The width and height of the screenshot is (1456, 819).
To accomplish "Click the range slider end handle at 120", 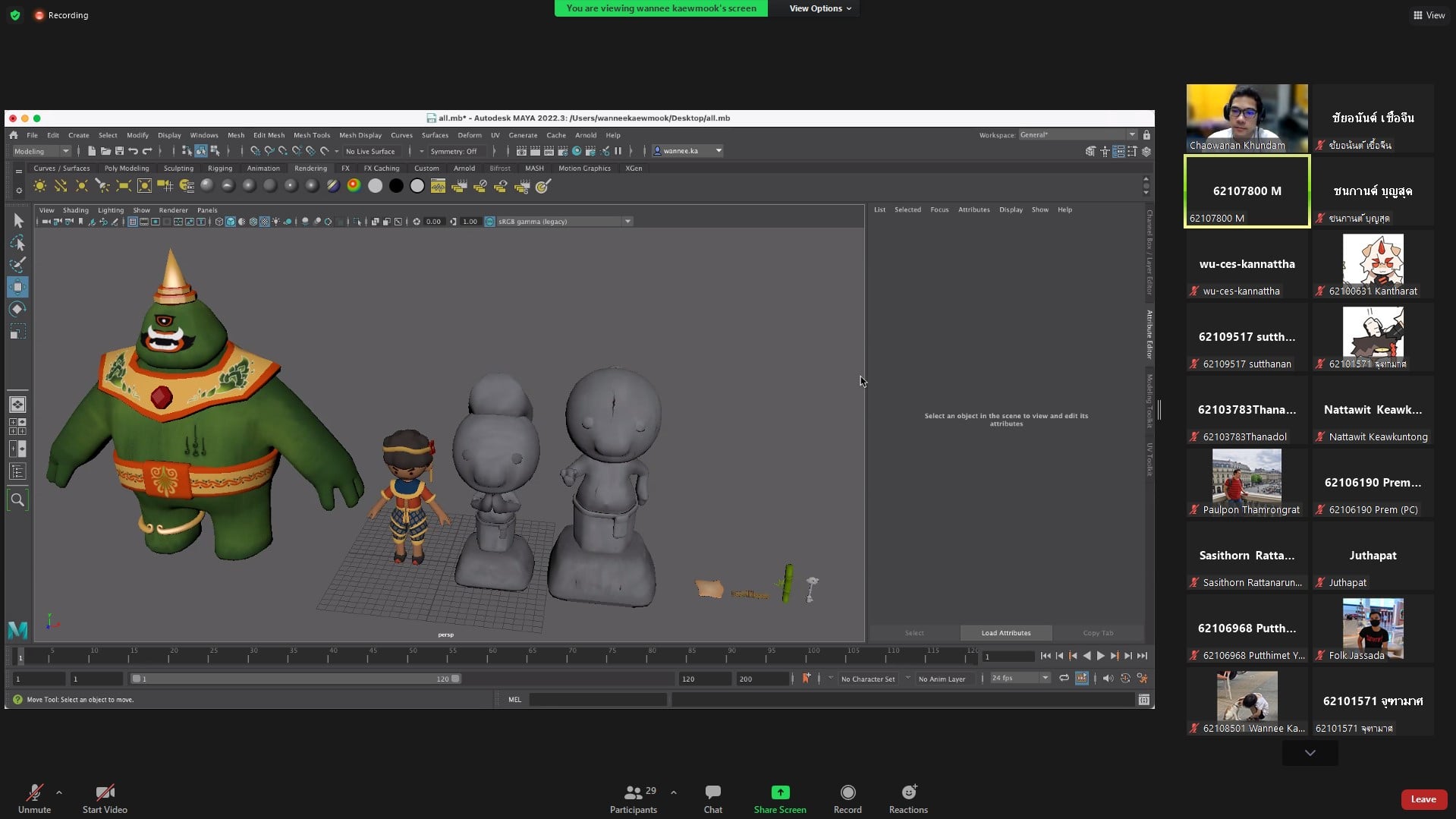I will 455,679.
